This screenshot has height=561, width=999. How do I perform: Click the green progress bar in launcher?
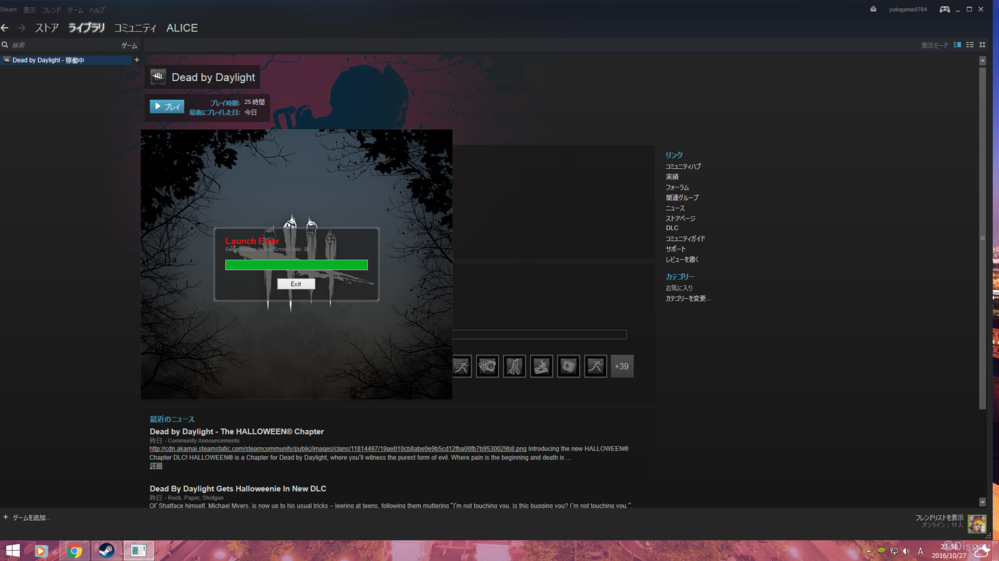tap(296, 265)
